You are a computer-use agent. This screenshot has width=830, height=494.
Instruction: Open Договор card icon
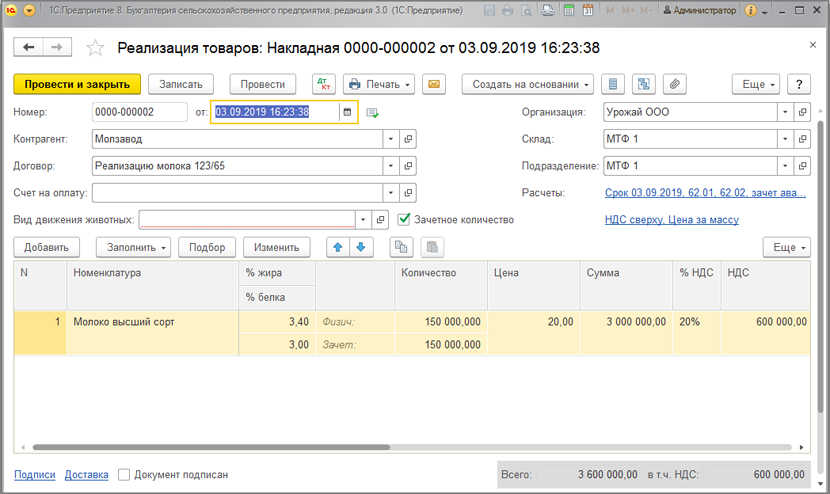click(x=408, y=166)
